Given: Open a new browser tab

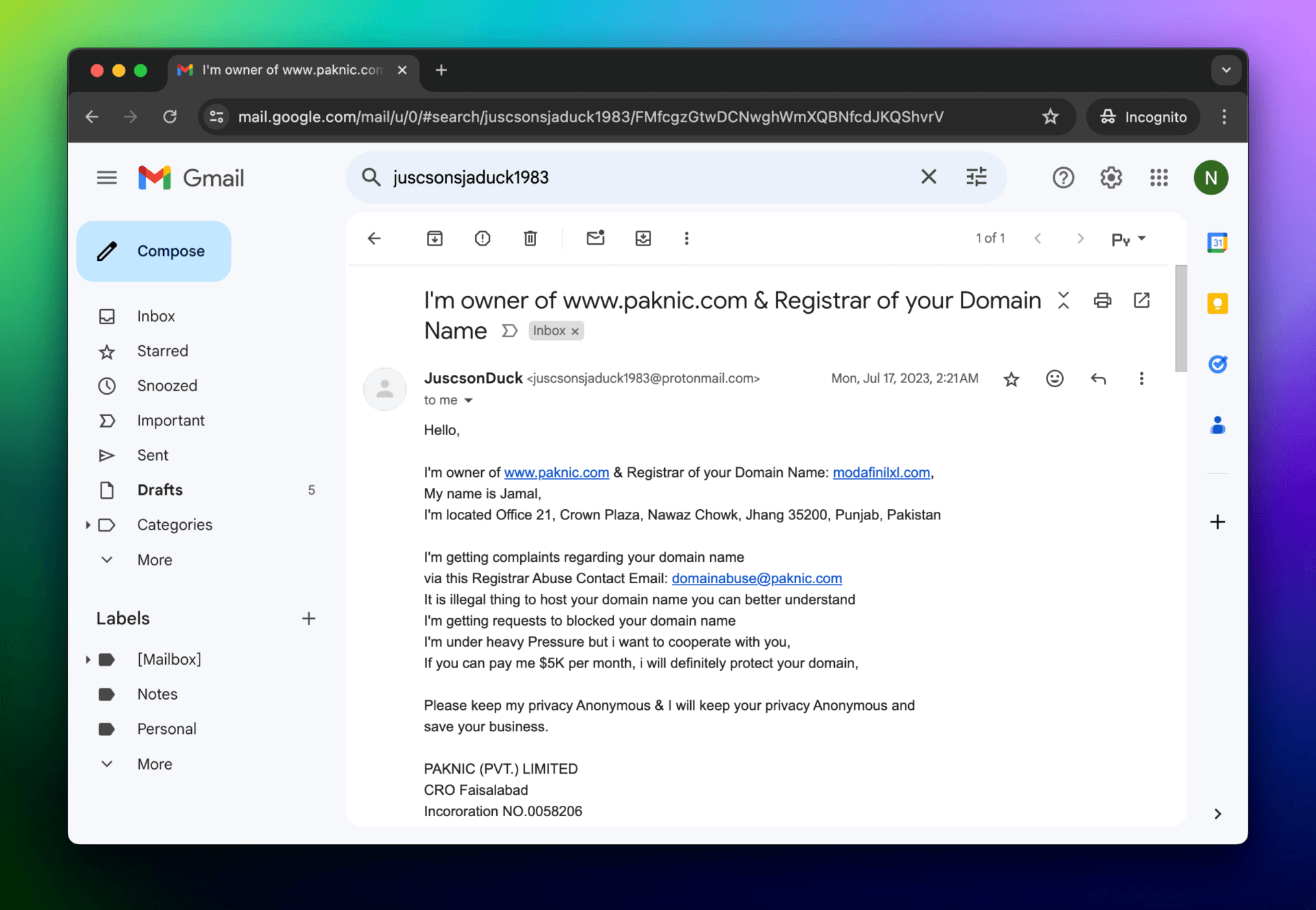Looking at the screenshot, I should tap(441, 70).
